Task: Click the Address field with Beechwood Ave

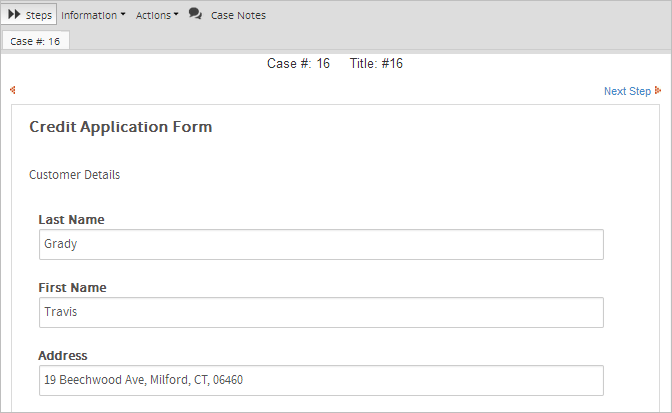Action: point(320,380)
